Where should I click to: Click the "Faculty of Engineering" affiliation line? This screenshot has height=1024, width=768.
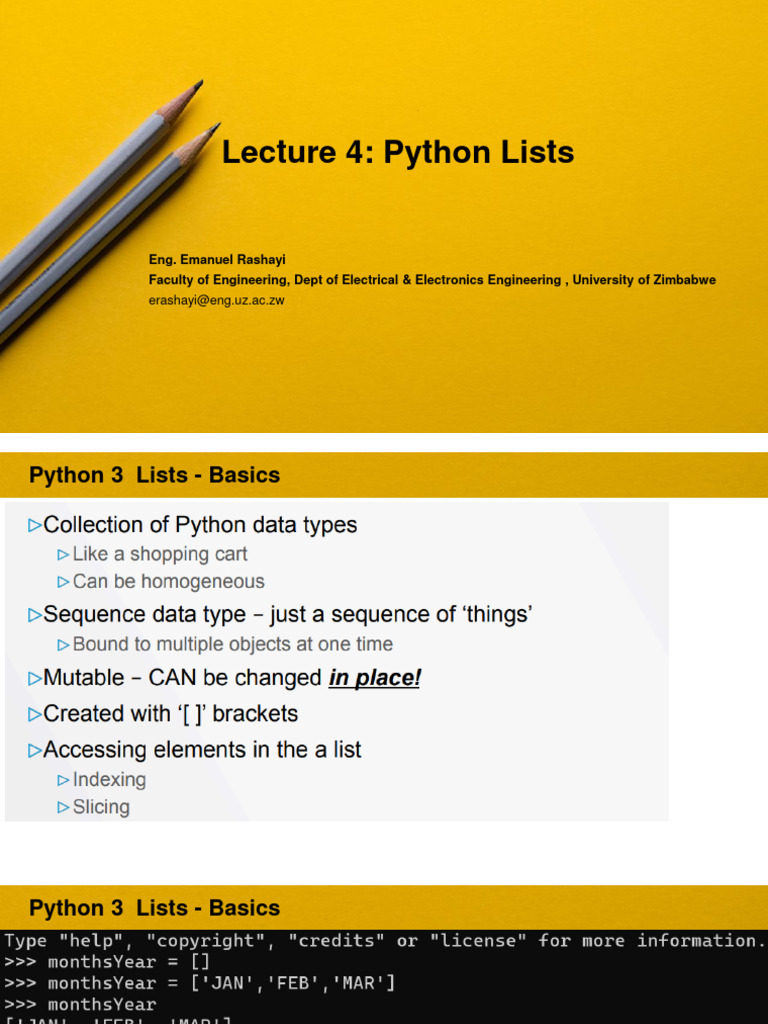click(x=432, y=280)
